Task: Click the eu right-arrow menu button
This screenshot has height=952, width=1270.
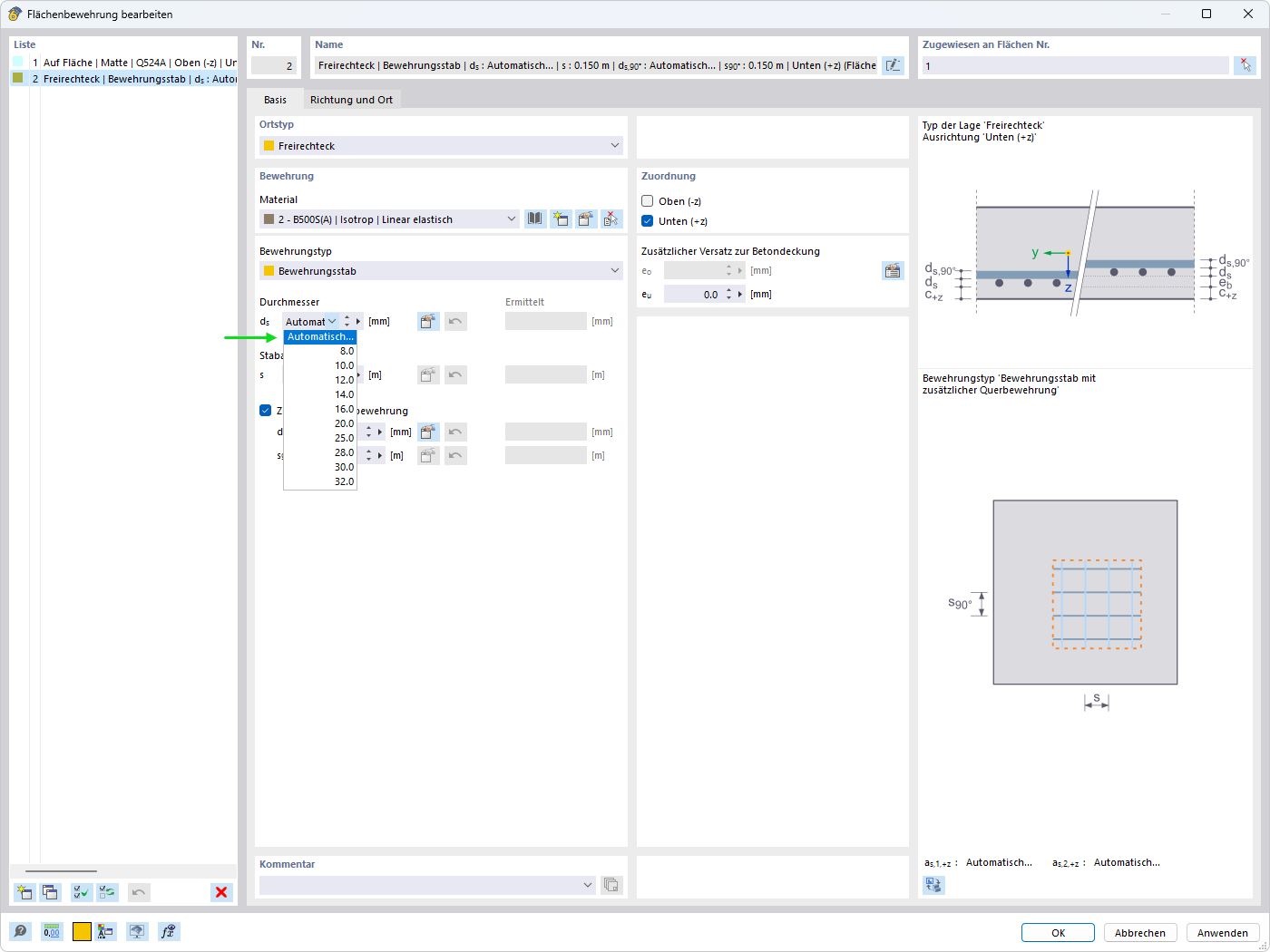Action: [x=740, y=294]
